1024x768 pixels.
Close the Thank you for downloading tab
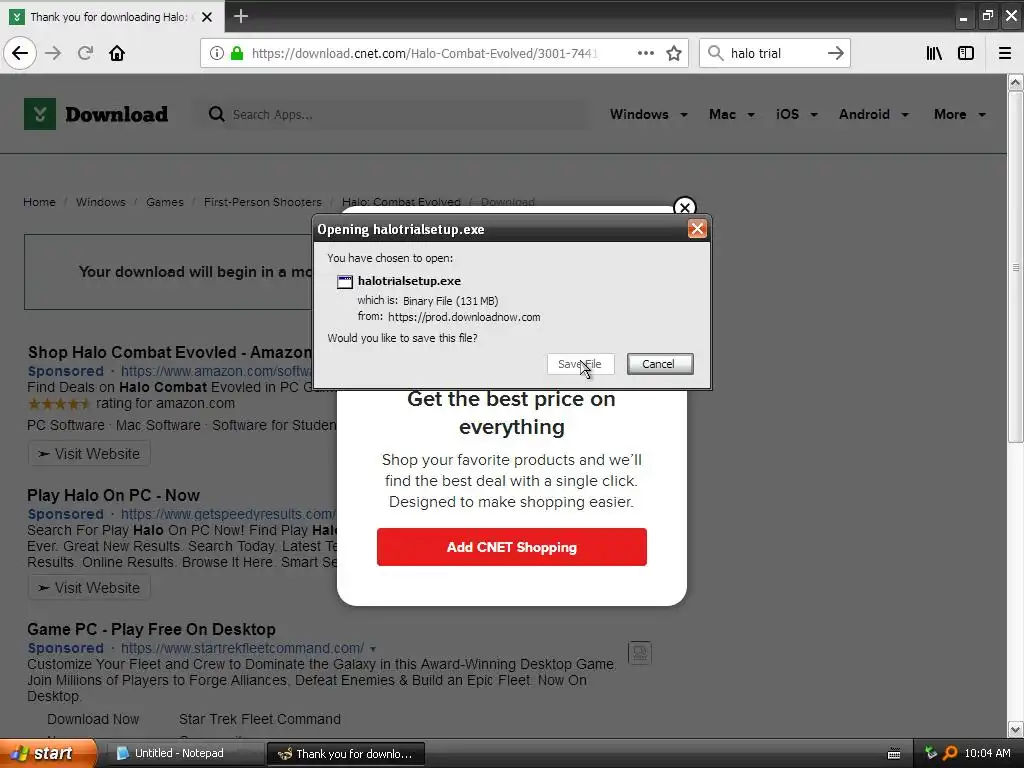(207, 17)
